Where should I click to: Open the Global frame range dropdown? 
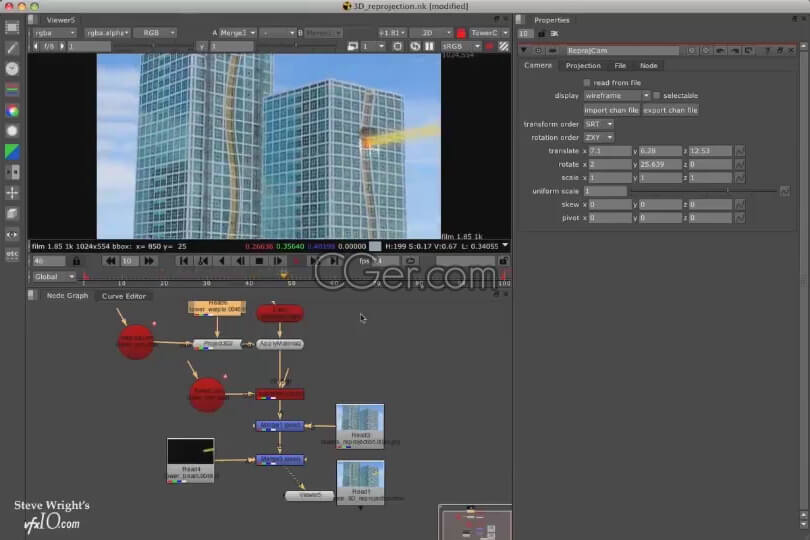[54, 276]
